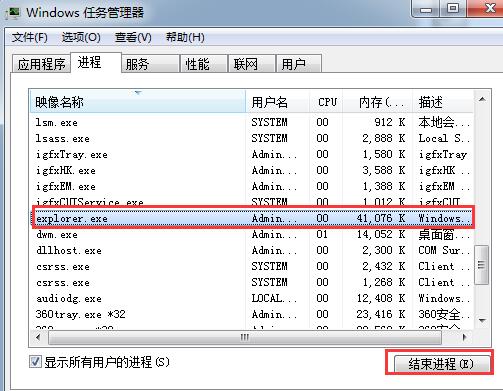
Task: Select the dwm.exe process
Action: tap(252, 234)
